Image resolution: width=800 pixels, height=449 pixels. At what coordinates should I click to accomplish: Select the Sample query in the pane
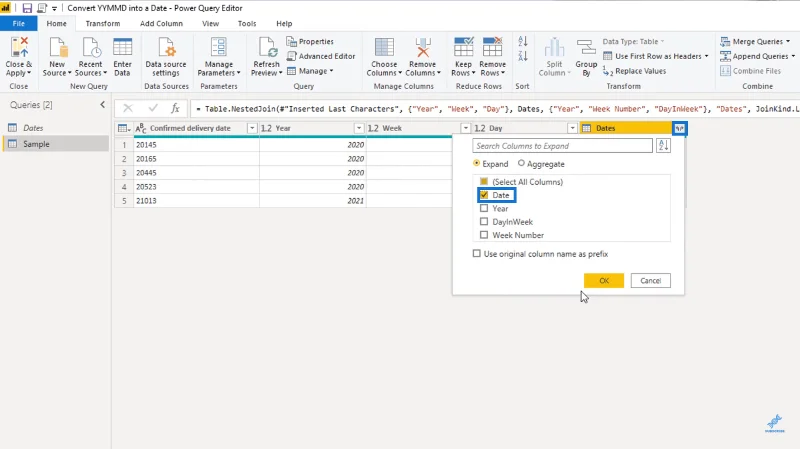point(56,144)
